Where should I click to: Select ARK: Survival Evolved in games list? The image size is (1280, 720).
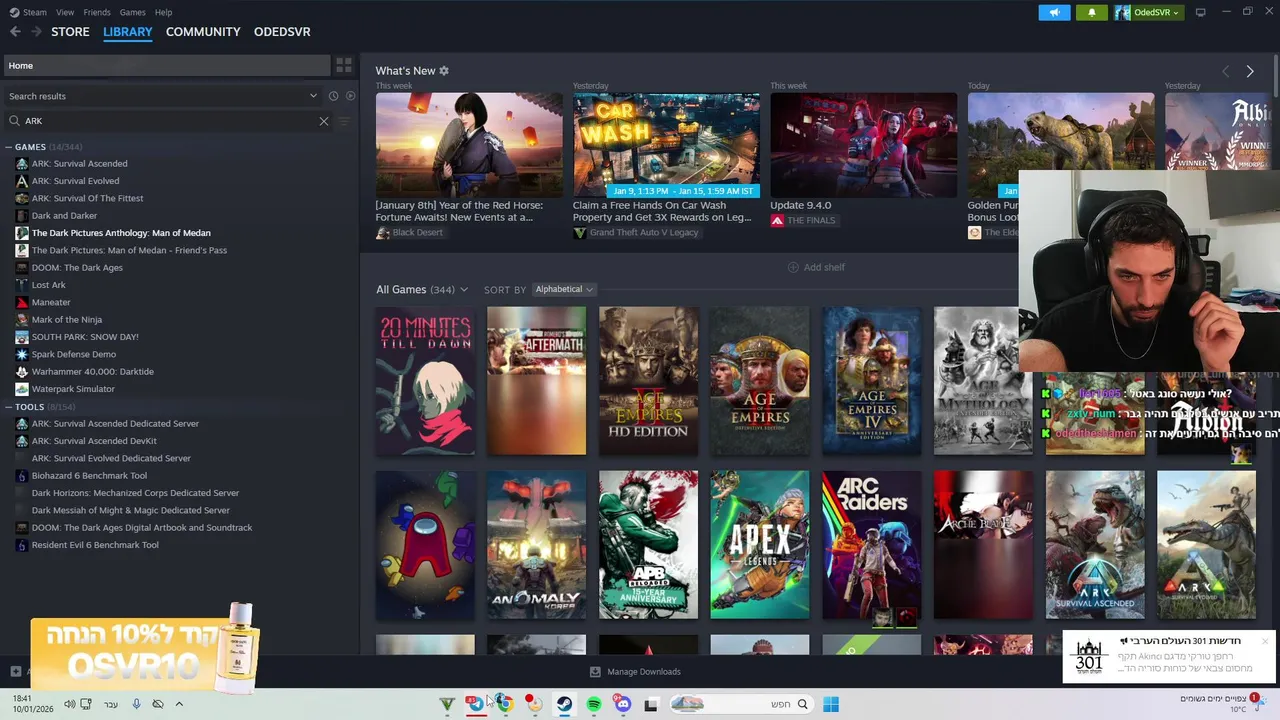click(75, 181)
